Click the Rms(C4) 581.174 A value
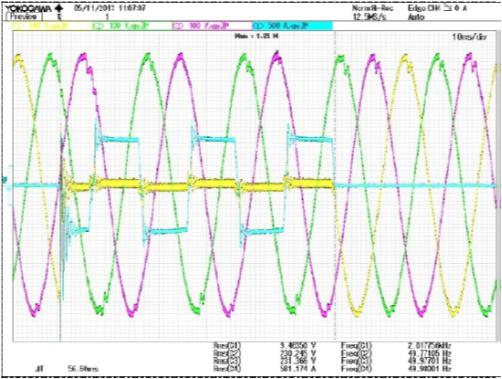This screenshot has width=502, height=379. pos(298,369)
